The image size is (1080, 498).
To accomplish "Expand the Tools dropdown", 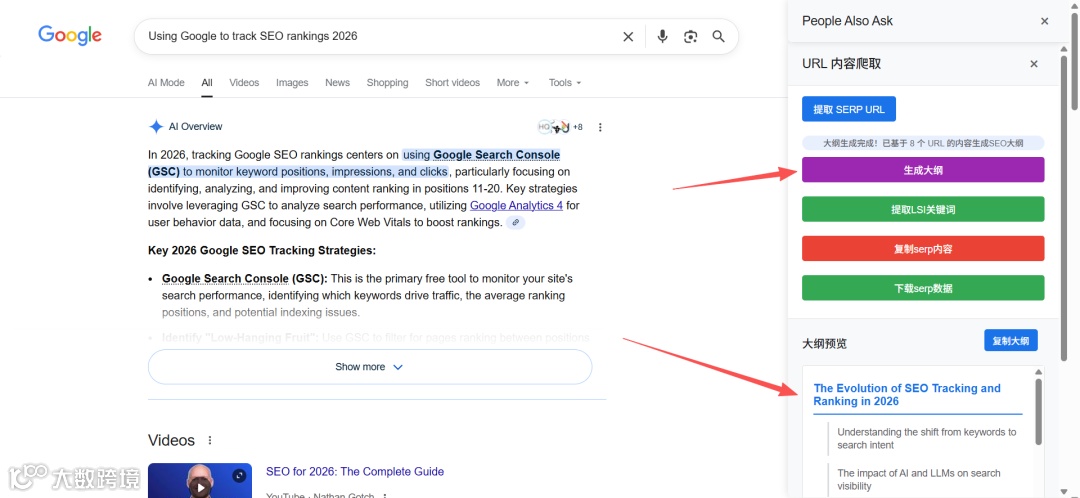I will [x=565, y=83].
